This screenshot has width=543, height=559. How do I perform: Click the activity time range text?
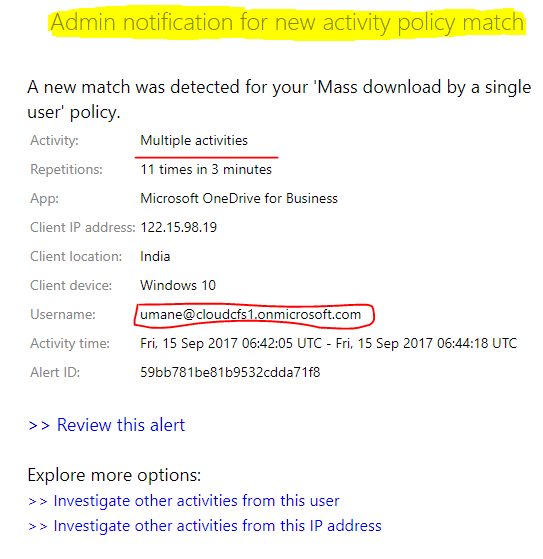[x=328, y=343]
